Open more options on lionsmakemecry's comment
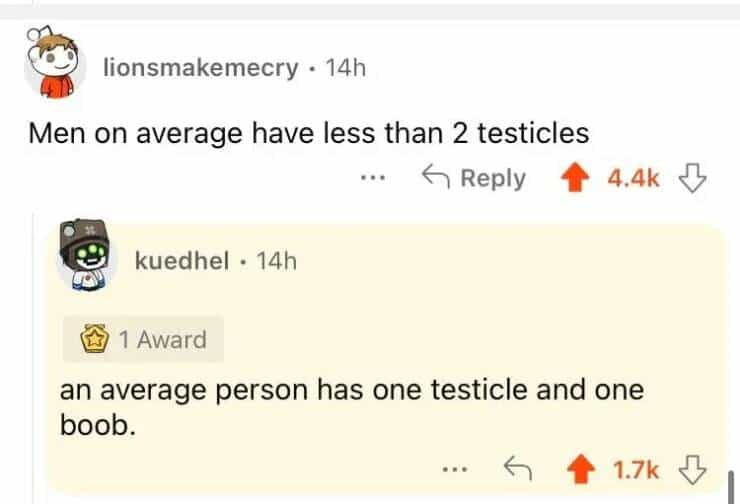This screenshot has height=504, width=740. [373, 178]
